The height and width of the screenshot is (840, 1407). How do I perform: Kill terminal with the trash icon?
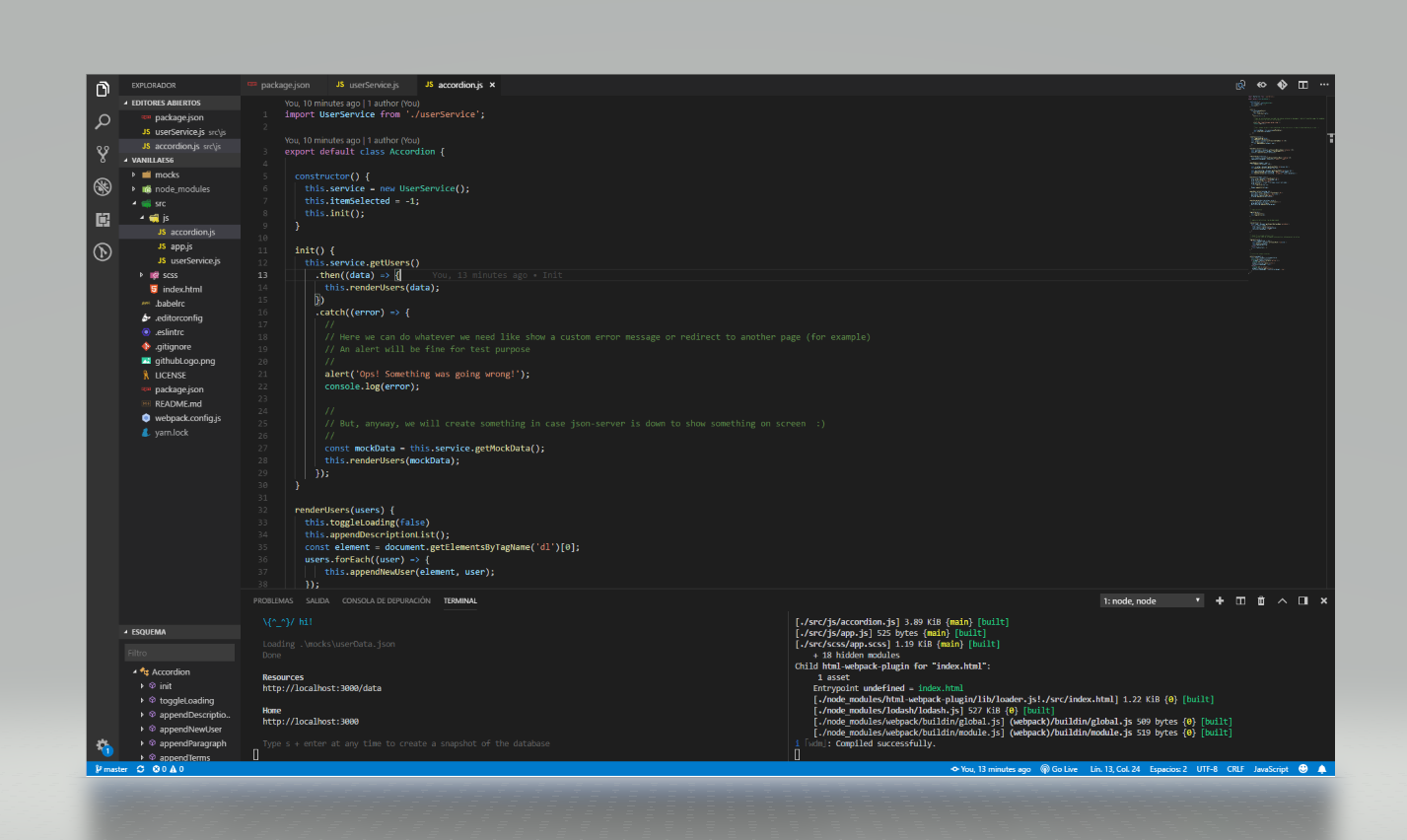[x=1261, y=600]
